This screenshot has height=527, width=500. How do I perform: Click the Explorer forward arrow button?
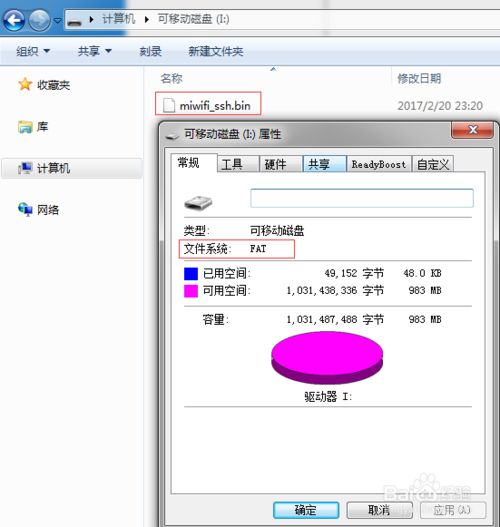tap(39, 21)
